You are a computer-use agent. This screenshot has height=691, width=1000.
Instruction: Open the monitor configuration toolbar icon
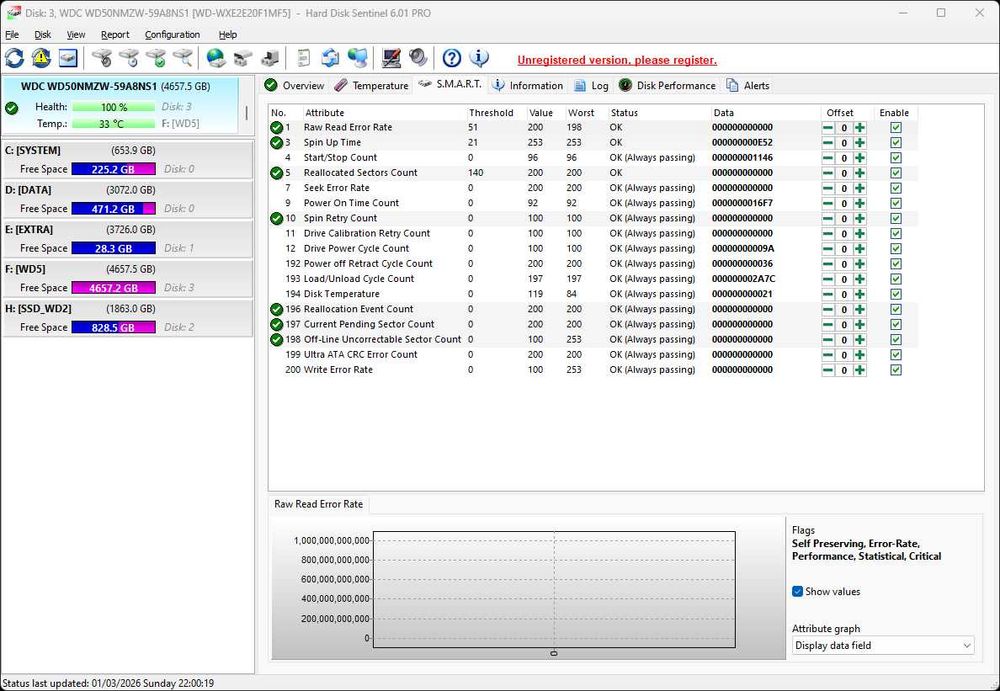(391, 58)
